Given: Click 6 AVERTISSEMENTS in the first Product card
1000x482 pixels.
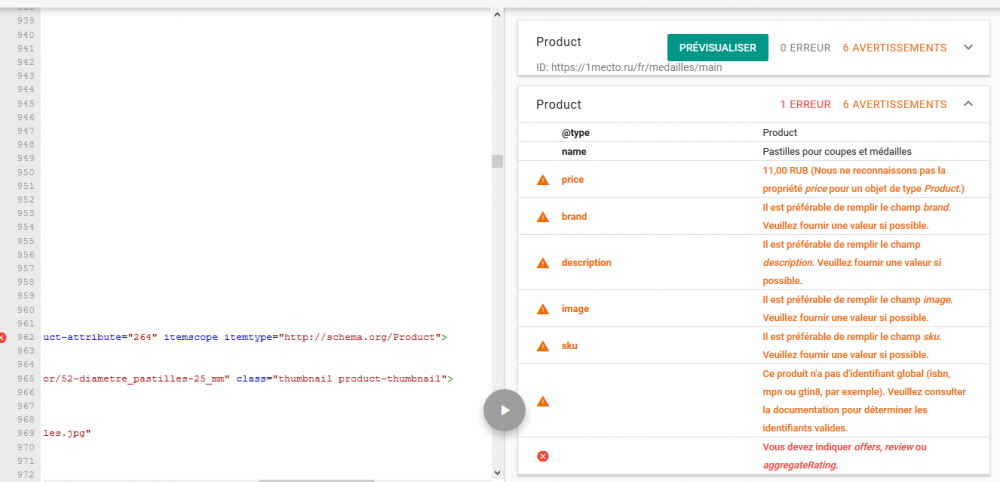Looking at the screenshot, I should coord(894,47).
